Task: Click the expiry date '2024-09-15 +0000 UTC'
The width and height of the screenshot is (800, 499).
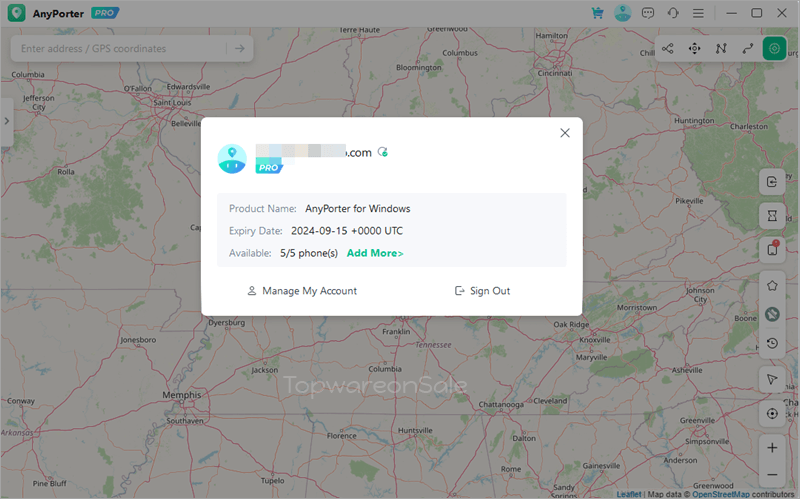Action: pos(347,231)
